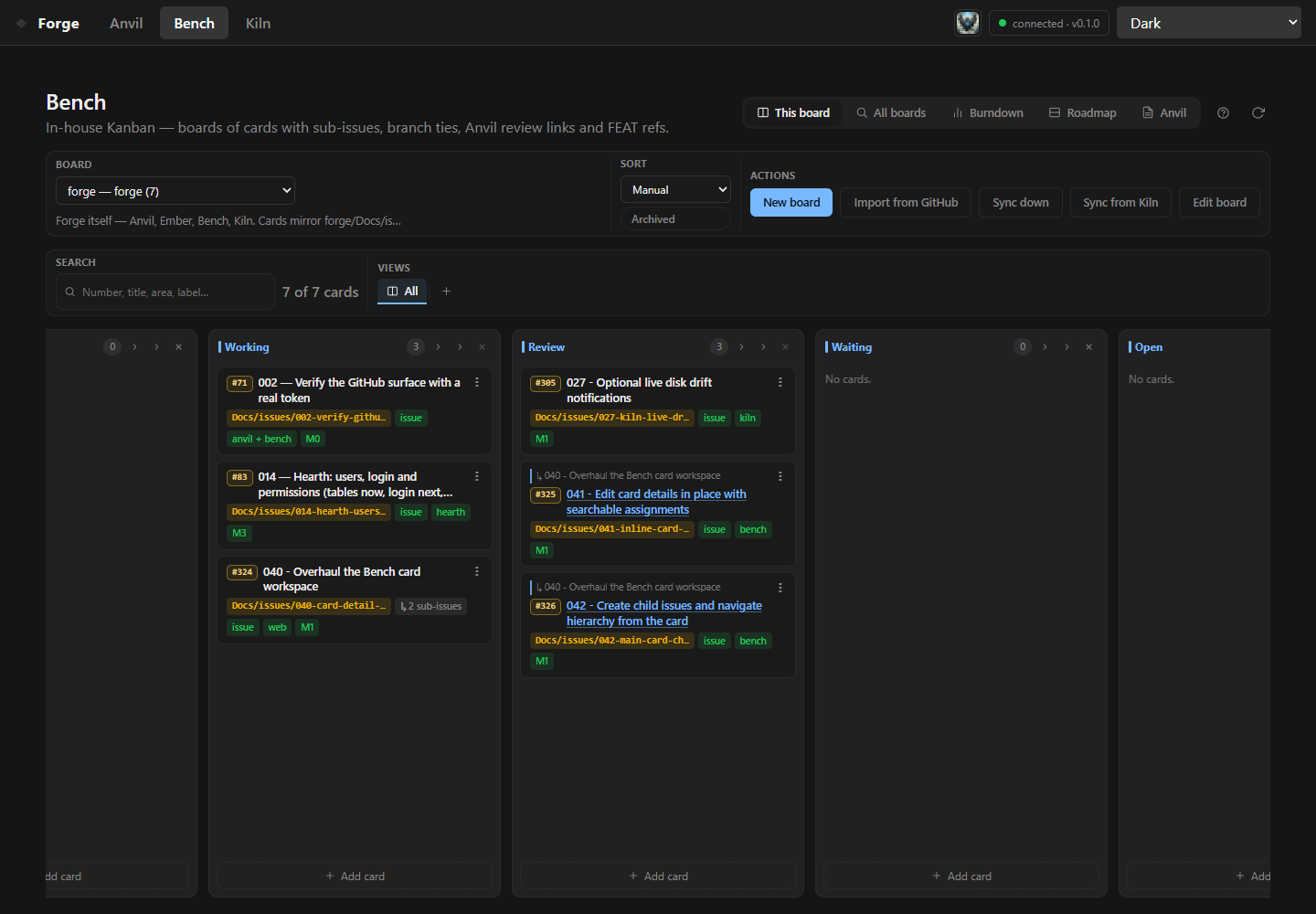1316x914 pixels.
Task: Open the help icon beside the Anvil view tab
Action: coord(1223,113)
